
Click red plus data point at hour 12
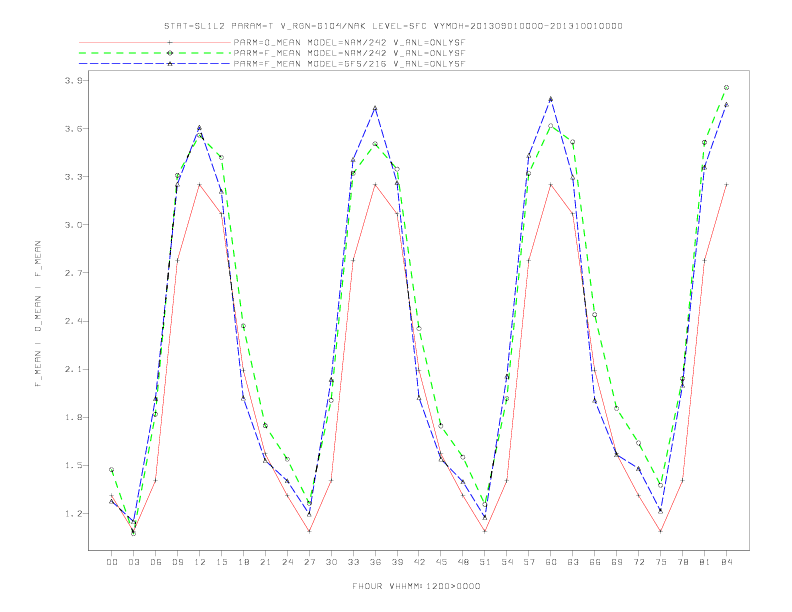[200, 185]
